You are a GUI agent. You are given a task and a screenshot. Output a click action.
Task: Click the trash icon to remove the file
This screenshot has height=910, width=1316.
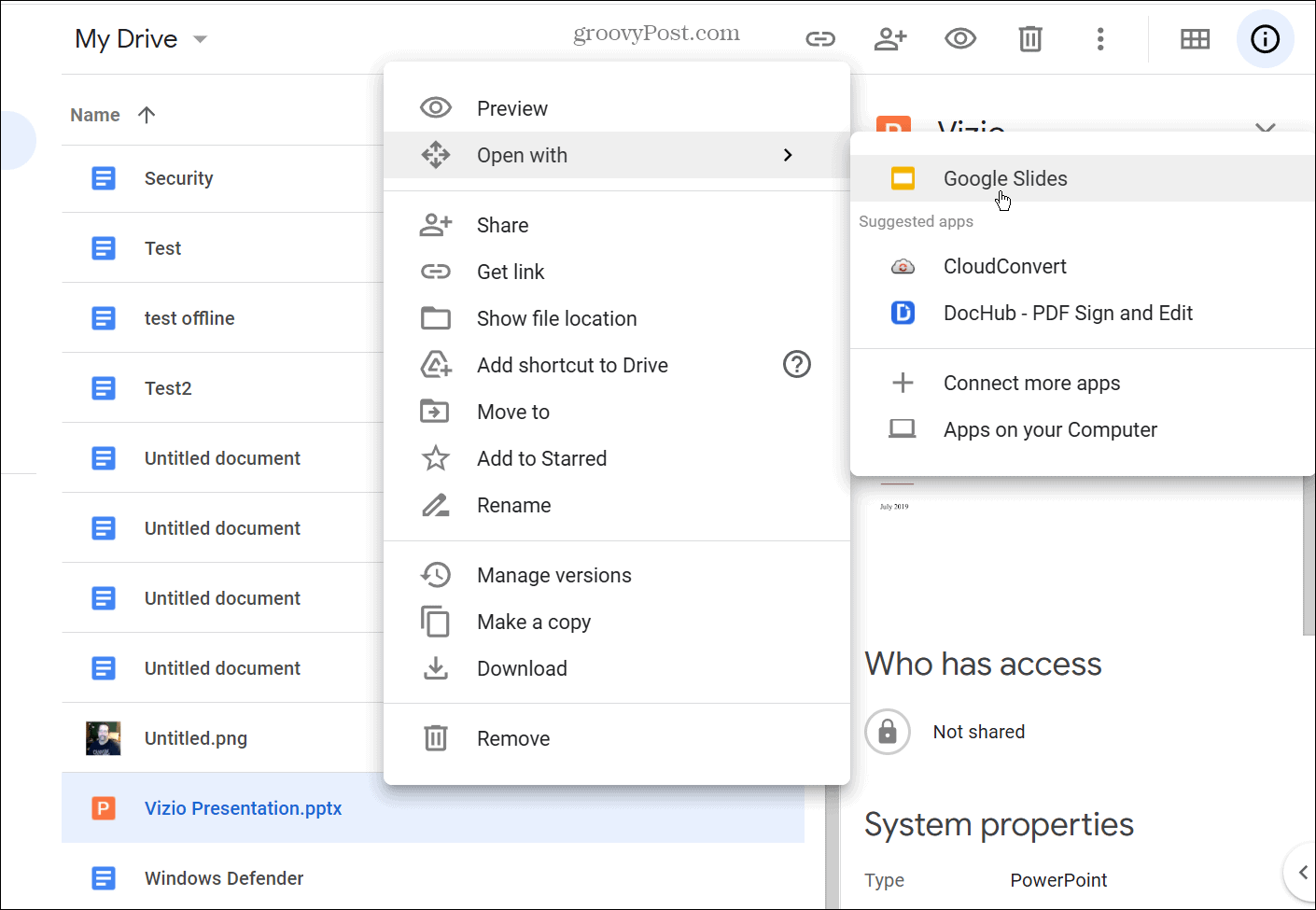tap(1030, 39)
